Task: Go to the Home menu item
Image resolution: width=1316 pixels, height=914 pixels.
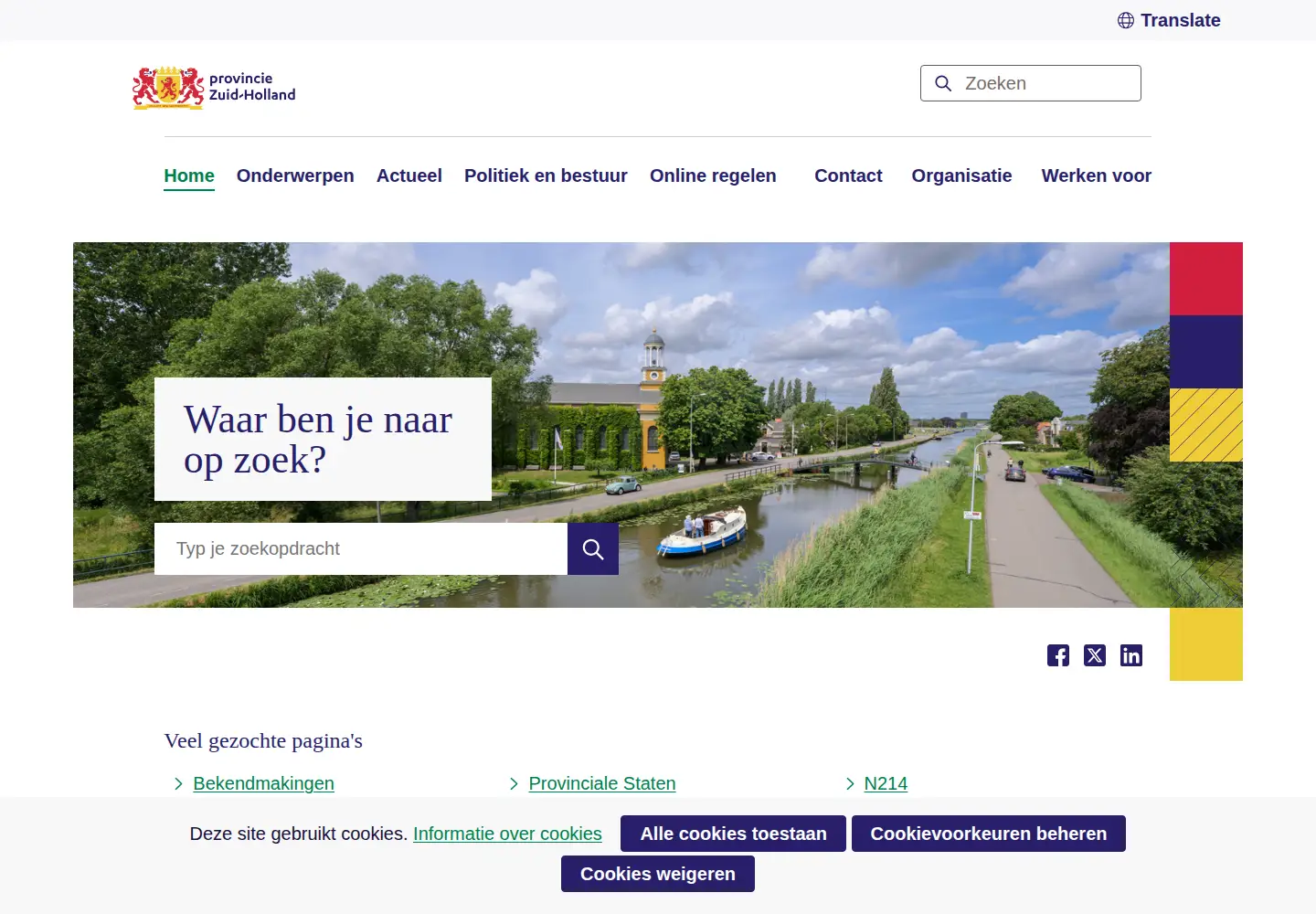Action: [189, 176]
